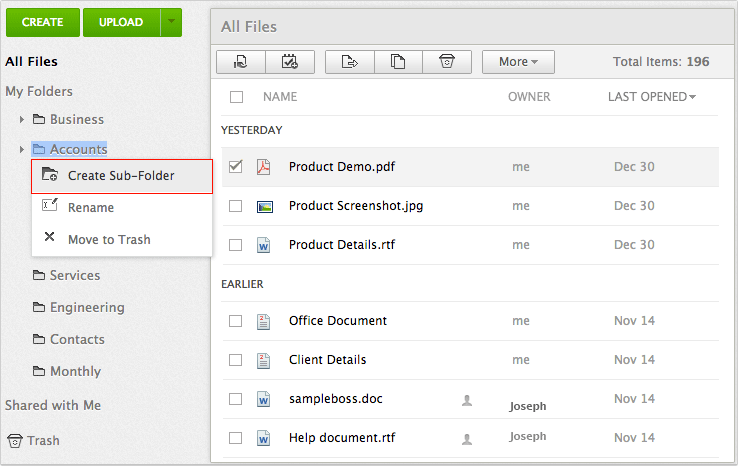Click the move-file arrow toolbar icon
This screenshot has width=738, height=466.
(x=350, y=62)
